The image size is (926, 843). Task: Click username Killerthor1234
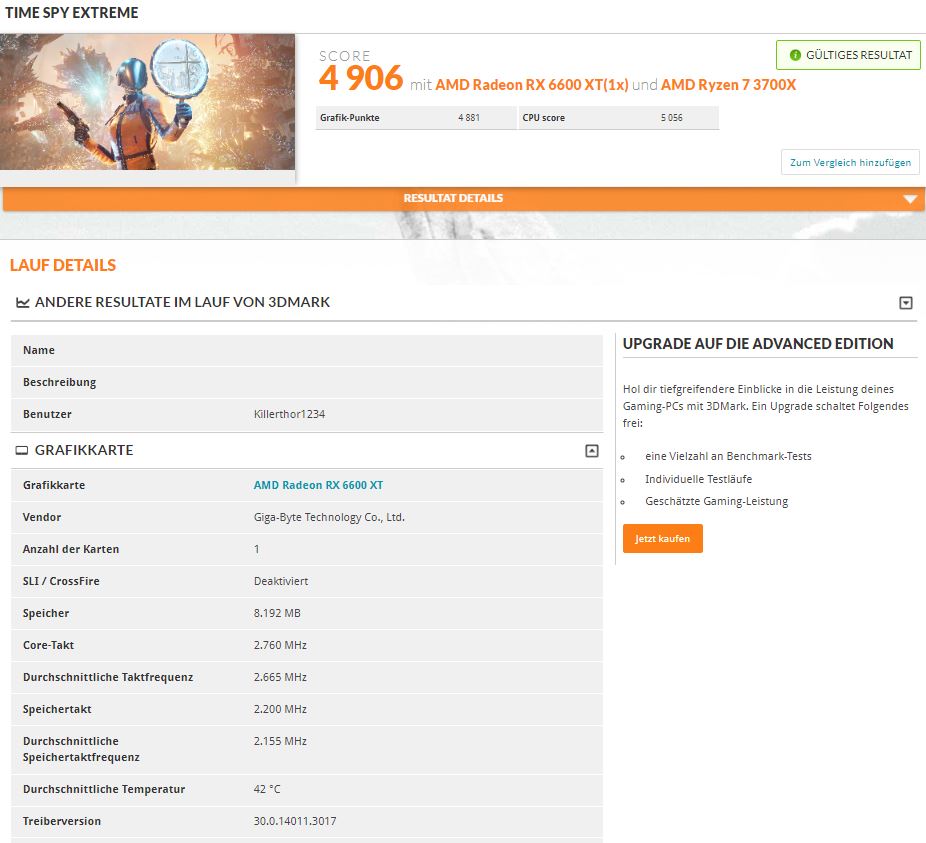(x=289, y=414)
